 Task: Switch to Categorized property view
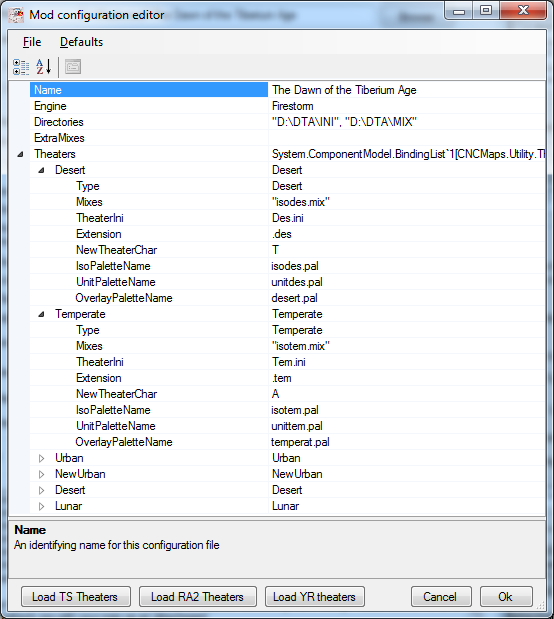click(21, 67)
